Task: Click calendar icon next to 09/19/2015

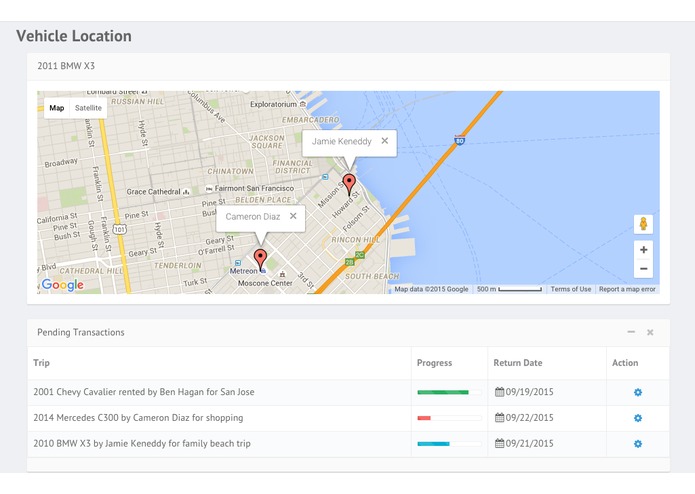Action: point(499,392)
